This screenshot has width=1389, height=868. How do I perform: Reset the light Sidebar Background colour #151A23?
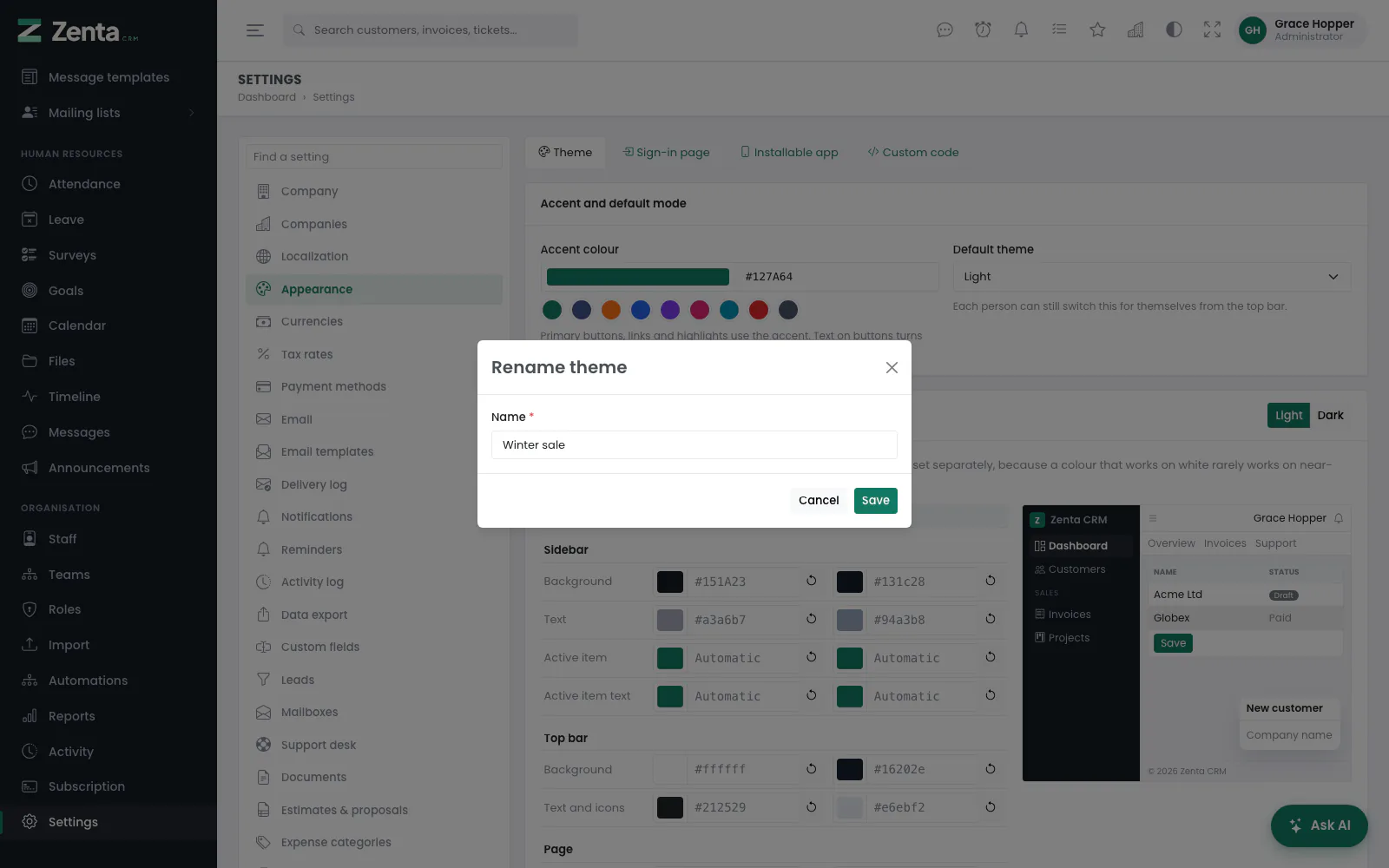[812, 581]
